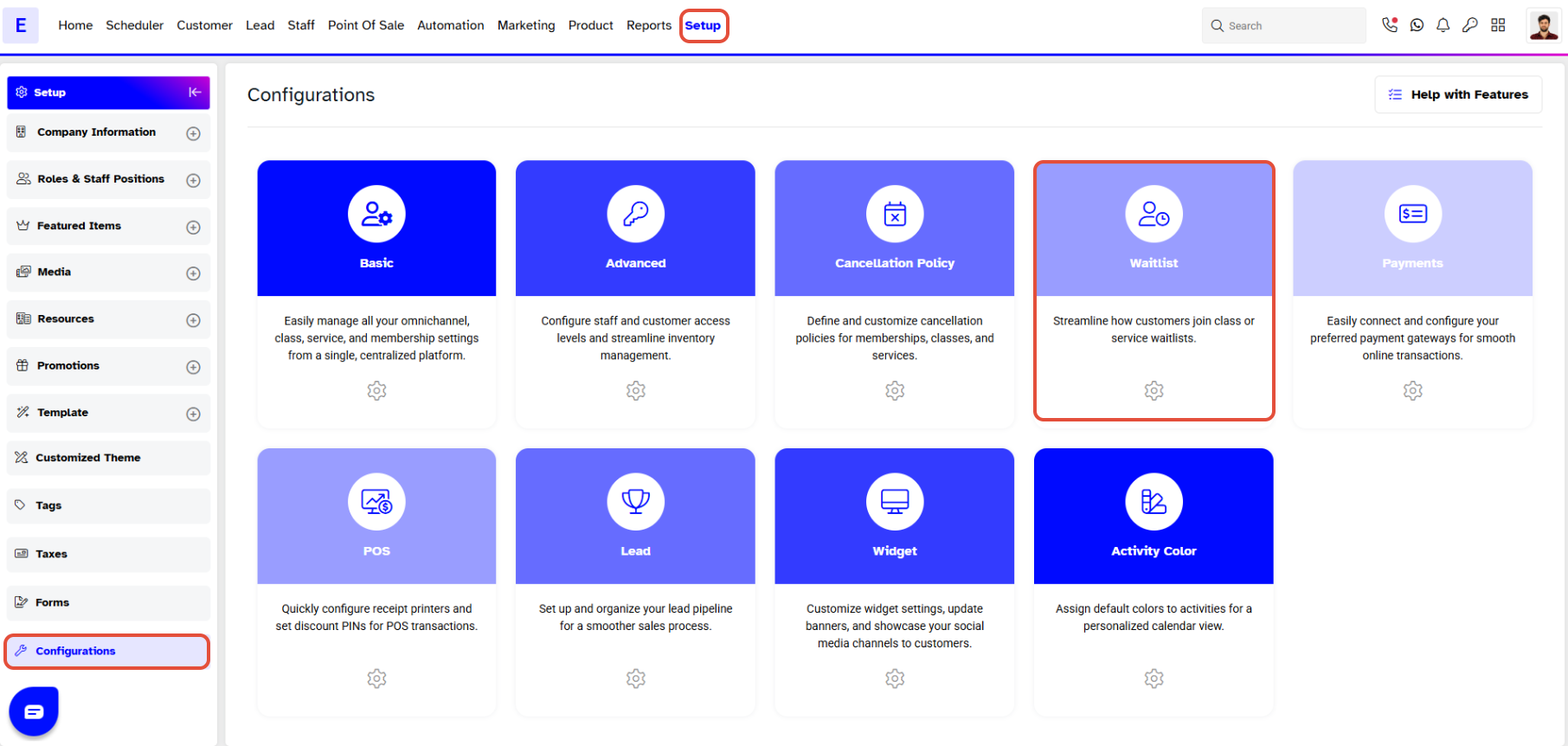Click the Cancellation Policy calendar icon

tap(895, 214)
